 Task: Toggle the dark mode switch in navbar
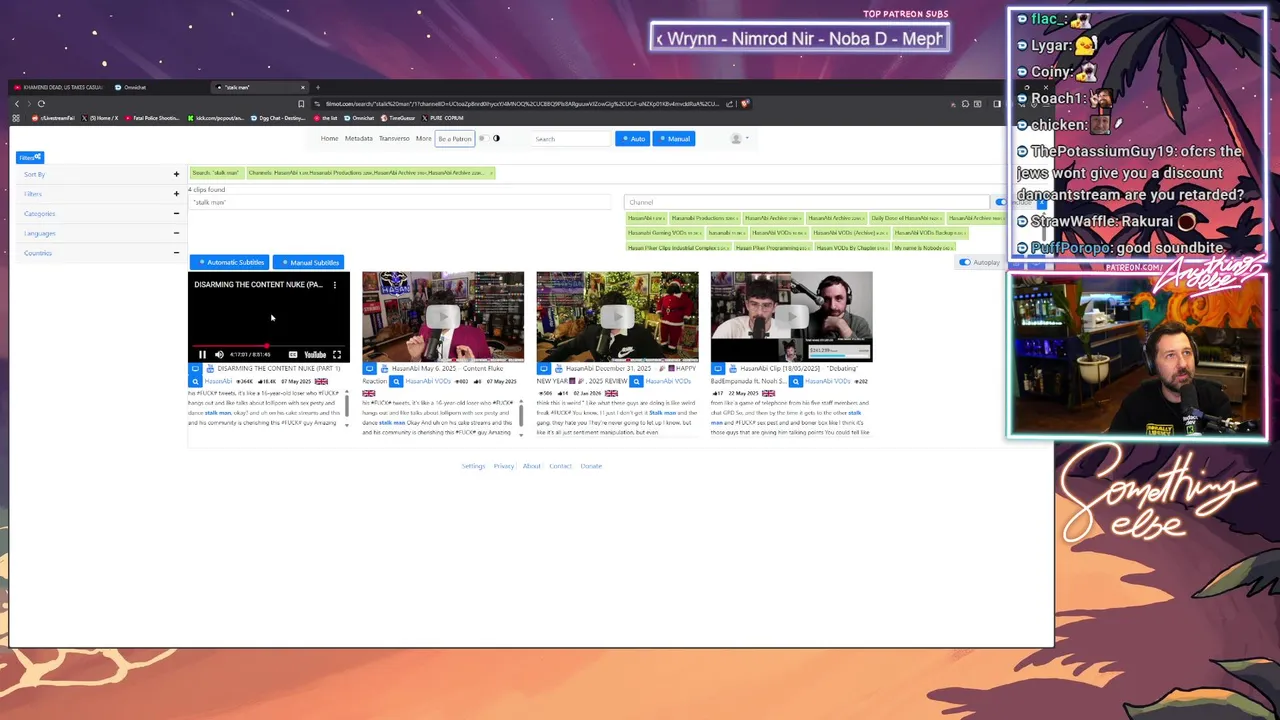click(x=483, y=139)
